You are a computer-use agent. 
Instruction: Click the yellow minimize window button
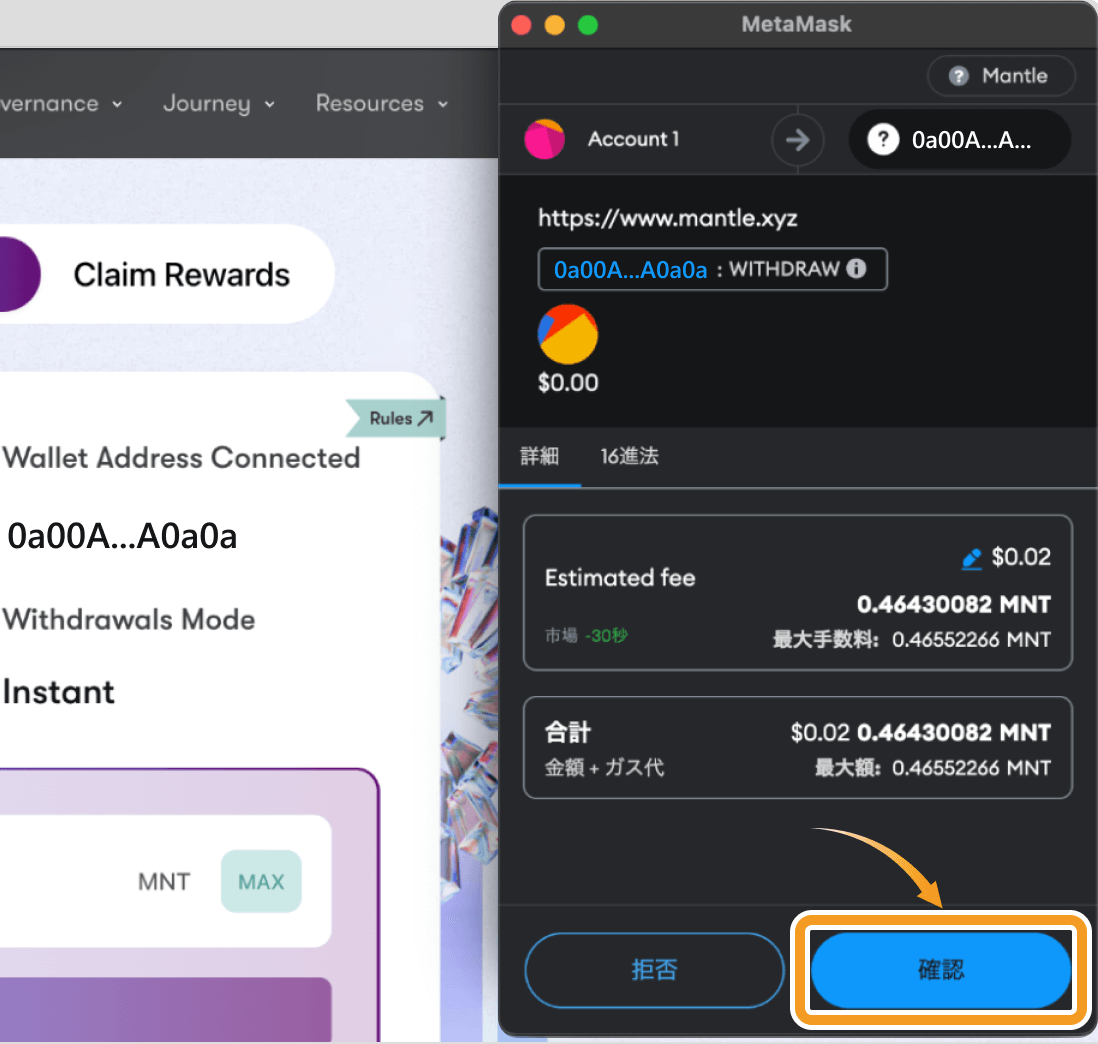pos(555,25)
